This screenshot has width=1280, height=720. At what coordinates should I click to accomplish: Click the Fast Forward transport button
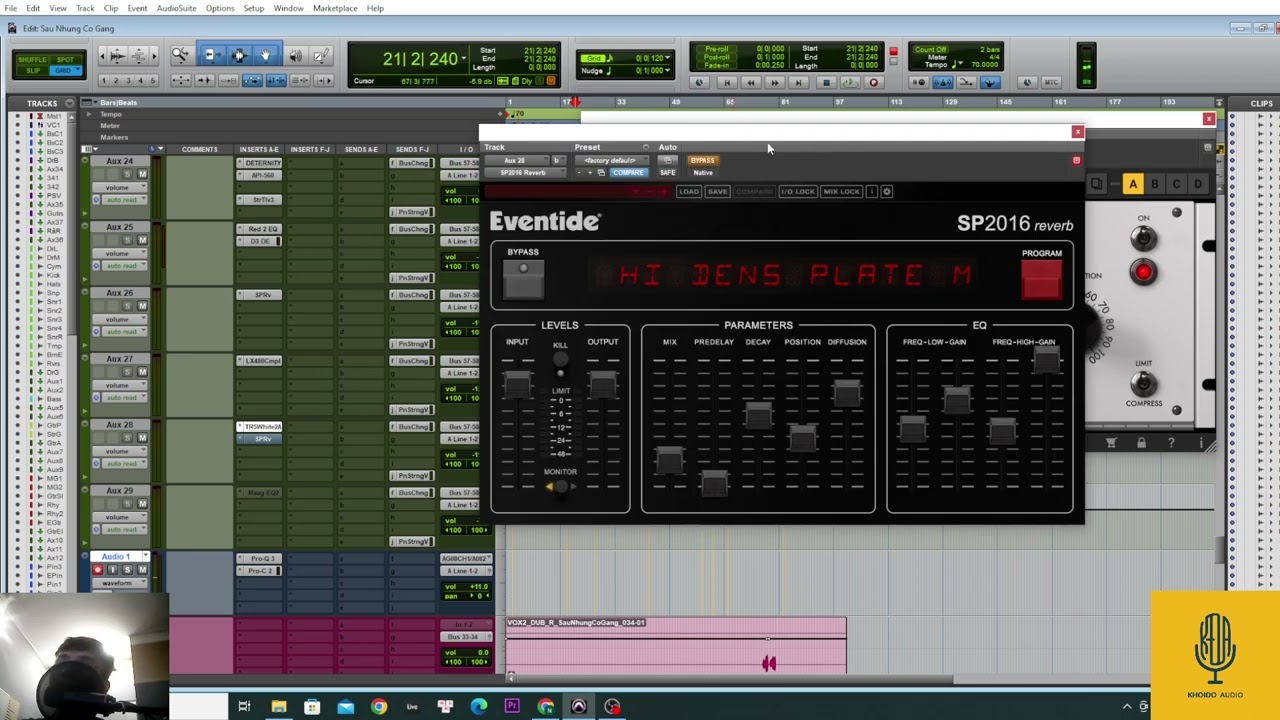pyautogui.click(x=774, y=83)
